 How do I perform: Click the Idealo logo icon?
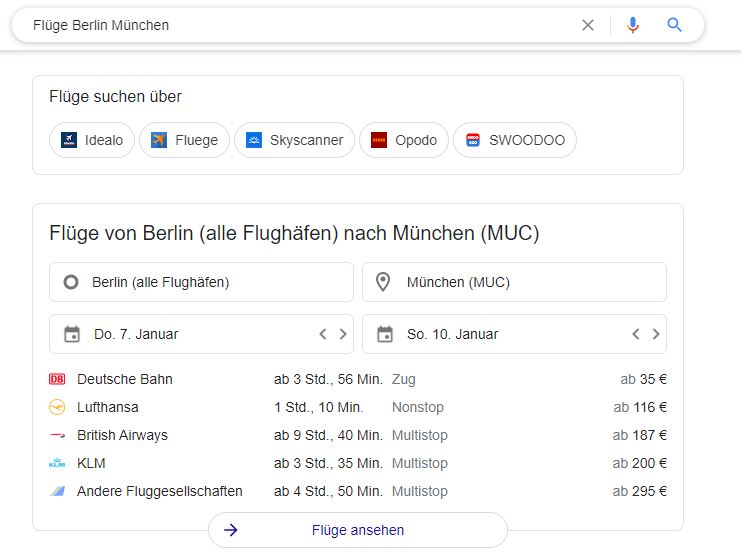pyautogui.click(x=69, y=140)
